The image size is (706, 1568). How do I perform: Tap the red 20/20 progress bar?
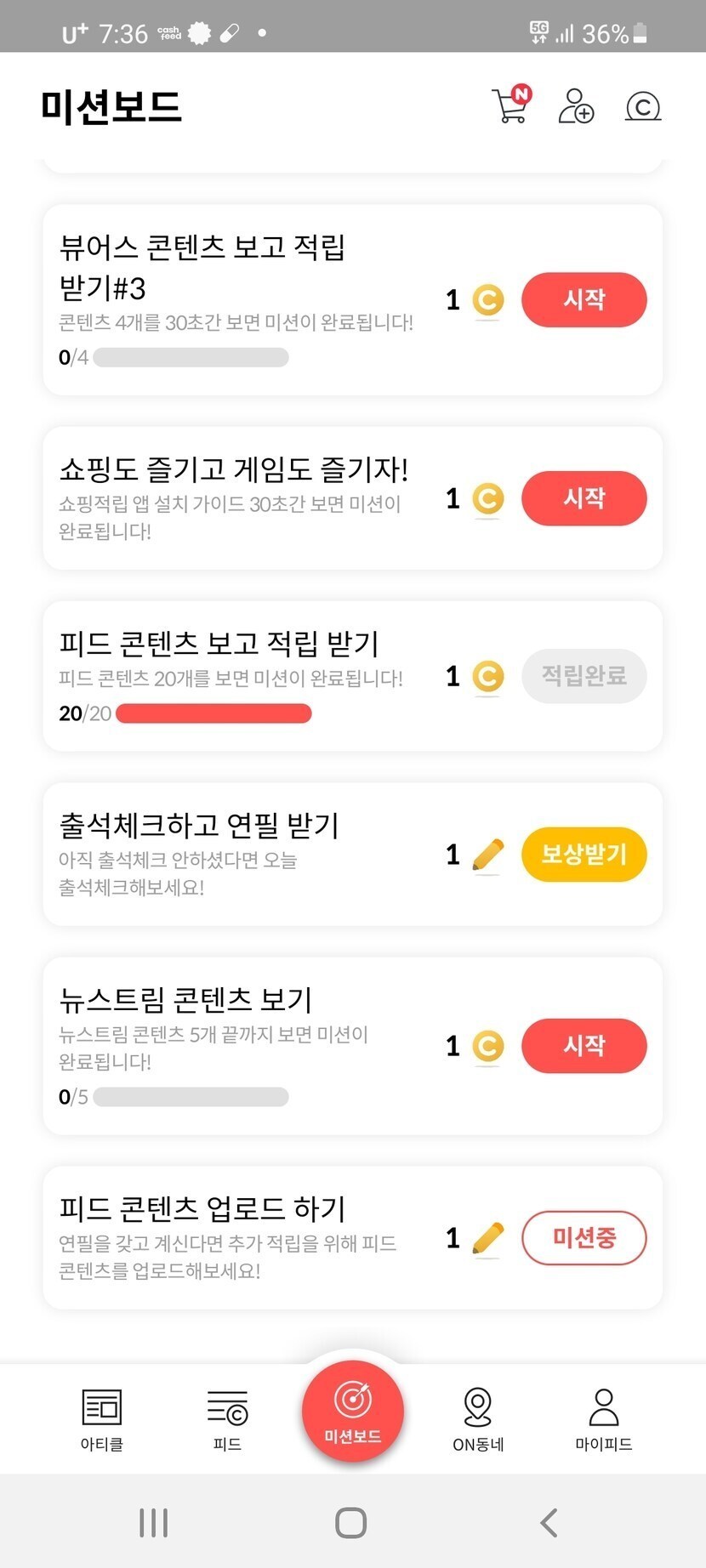[x=214, y=713]
